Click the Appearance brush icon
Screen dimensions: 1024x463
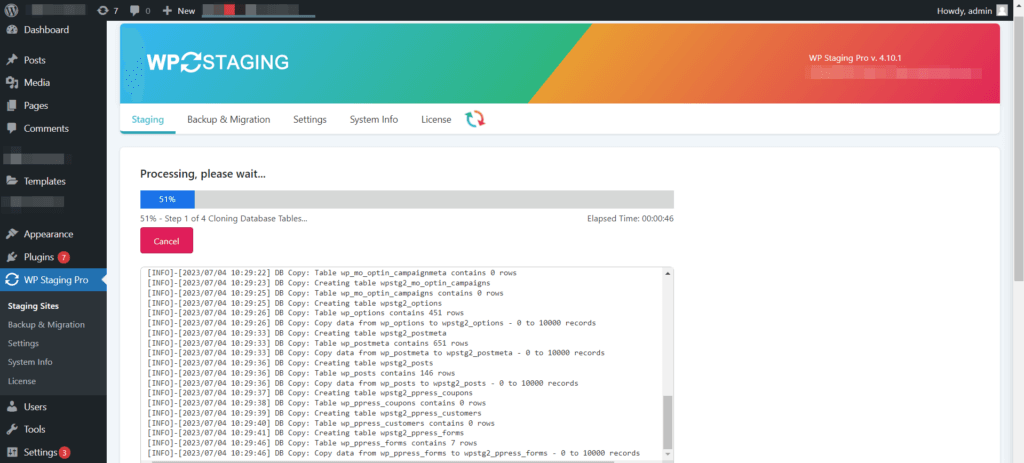(12, 234)
